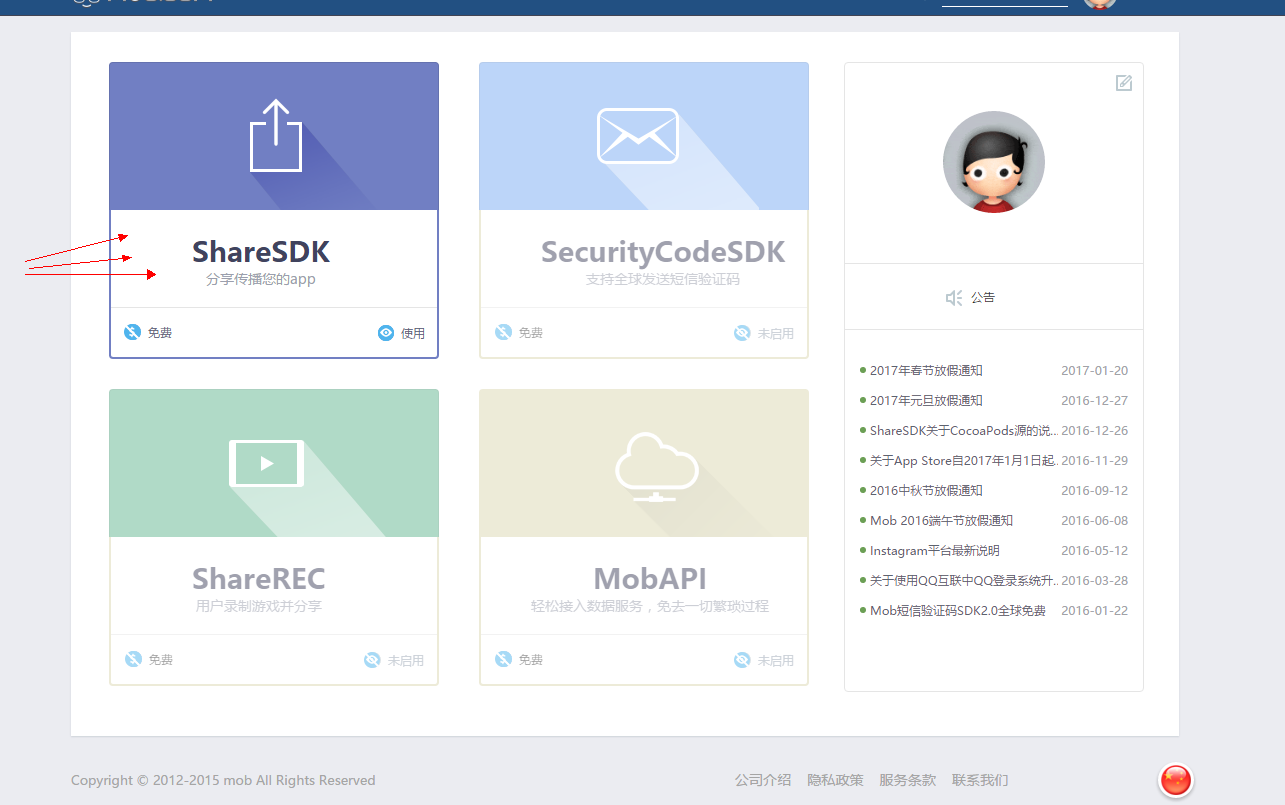Image resolution: width=1285 pixels, height=805 pixels.
Task: Open the profile edit pencil icon
Action: coord(1124,83)
